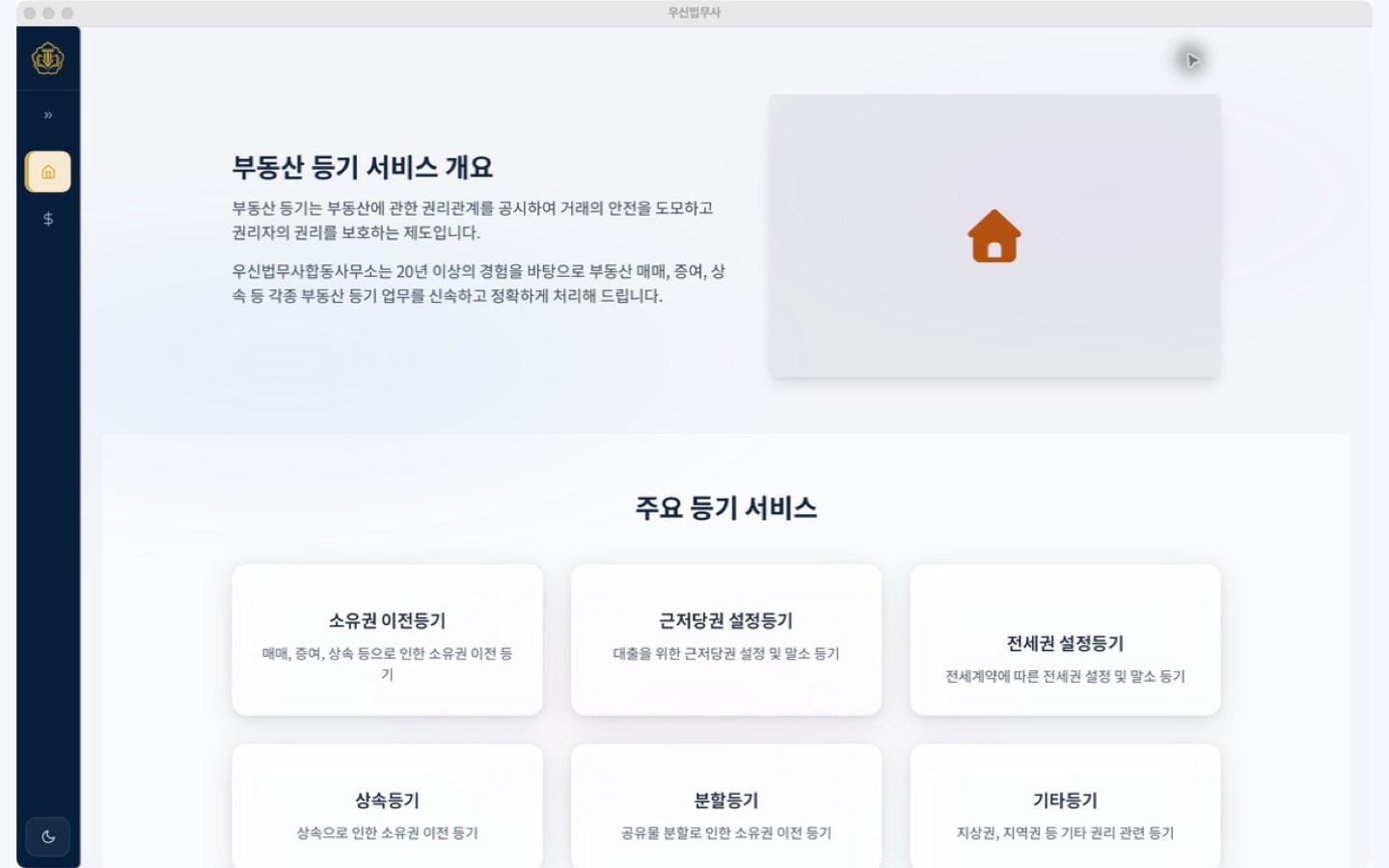Click paragraph starting 우신법무사합동사무소는 20년

pos(478,284)
